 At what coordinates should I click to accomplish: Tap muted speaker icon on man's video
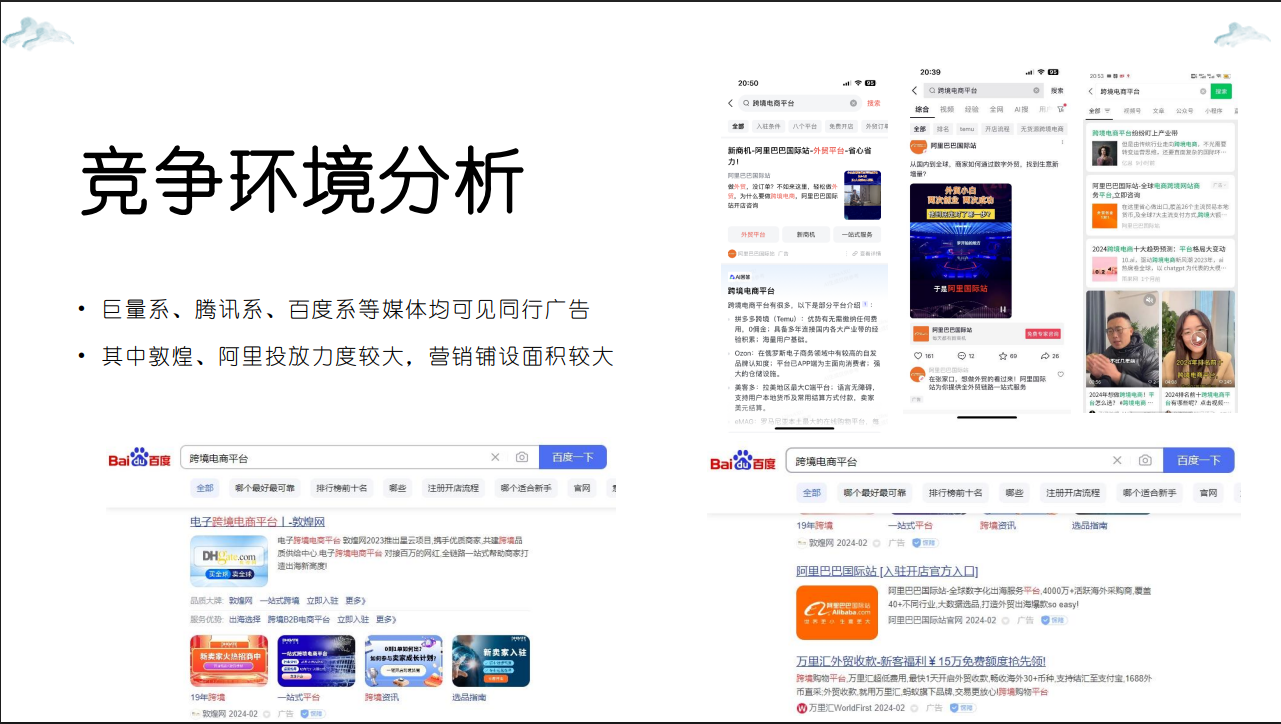1149,299
